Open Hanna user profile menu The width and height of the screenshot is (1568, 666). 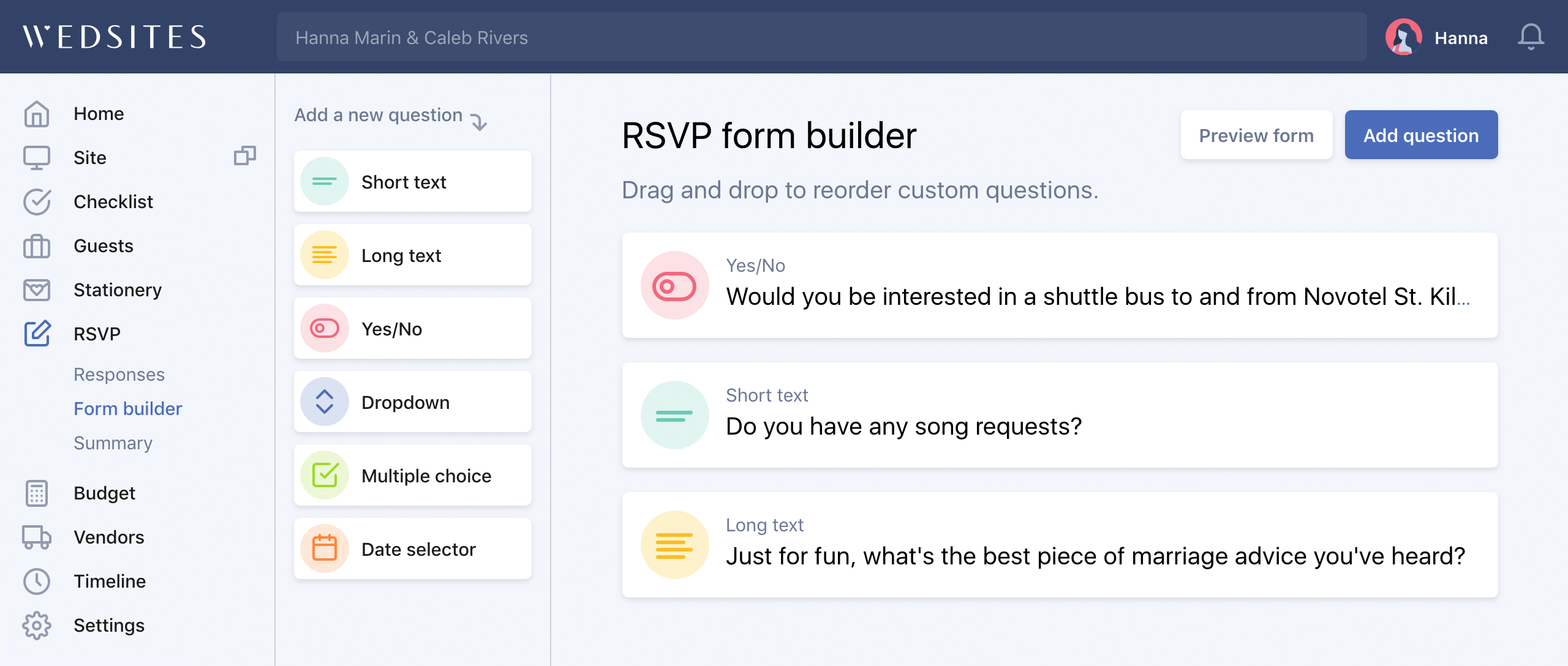tap(1436, 37)
